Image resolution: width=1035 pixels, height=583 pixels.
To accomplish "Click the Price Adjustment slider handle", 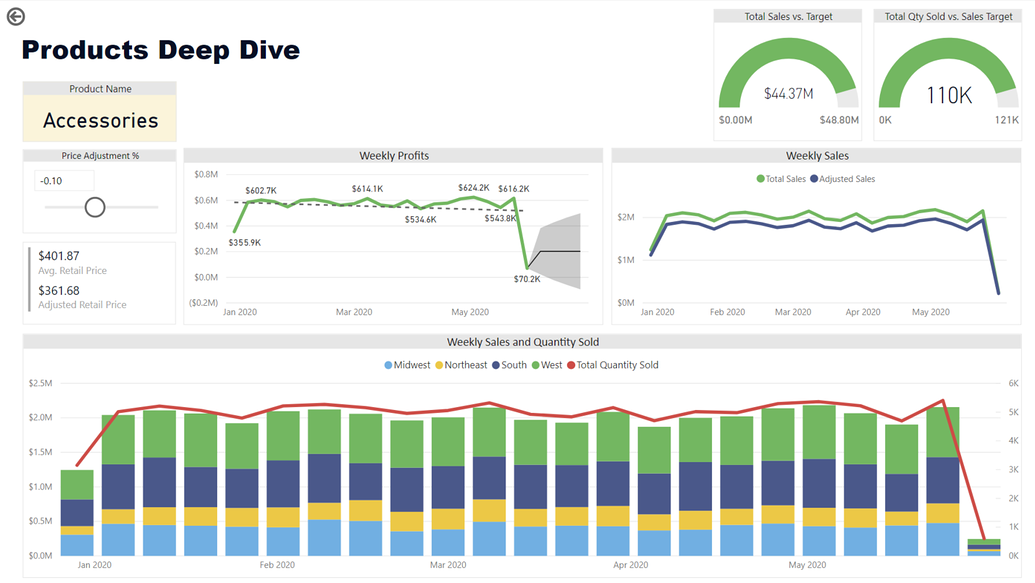I will 95,207.
